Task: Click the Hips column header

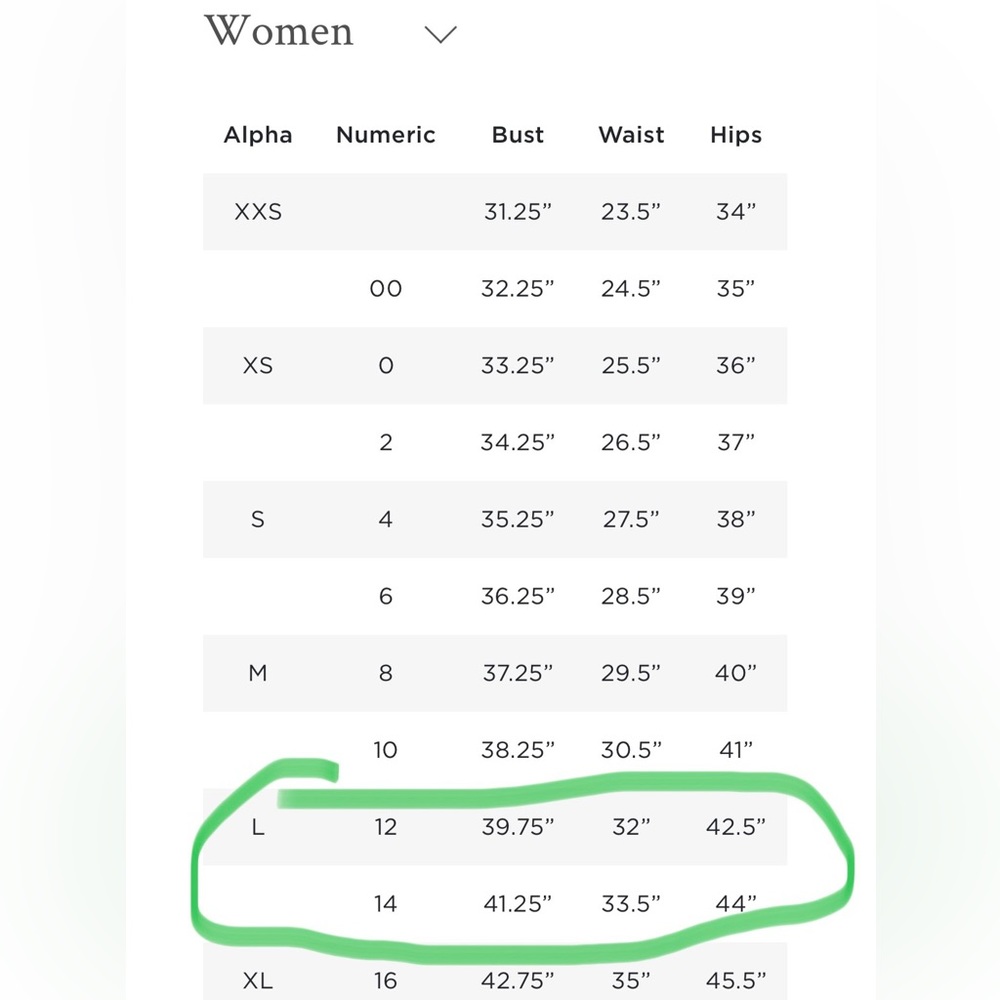Action: (736, 135)
